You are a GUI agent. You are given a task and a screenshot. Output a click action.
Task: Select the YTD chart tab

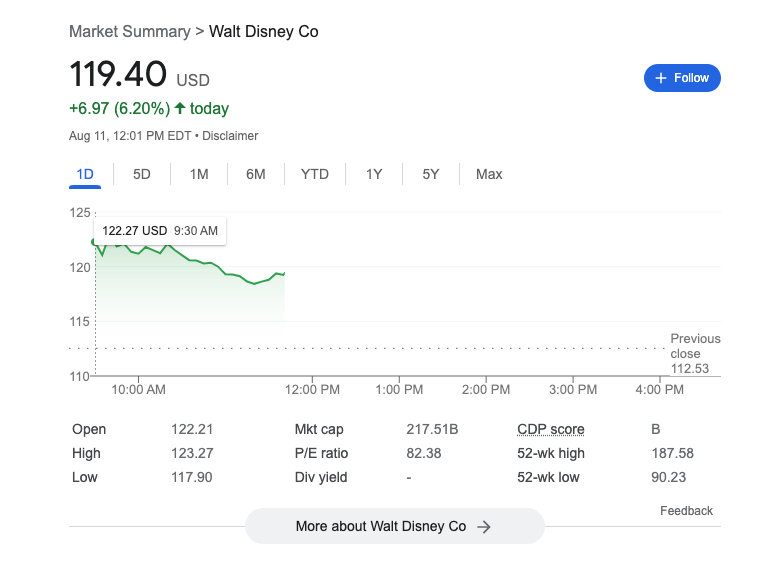click(315, 174)
